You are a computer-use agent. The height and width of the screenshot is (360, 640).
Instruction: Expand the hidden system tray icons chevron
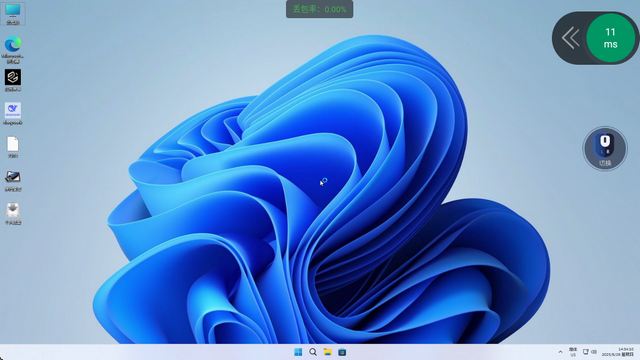click(560, 352)
